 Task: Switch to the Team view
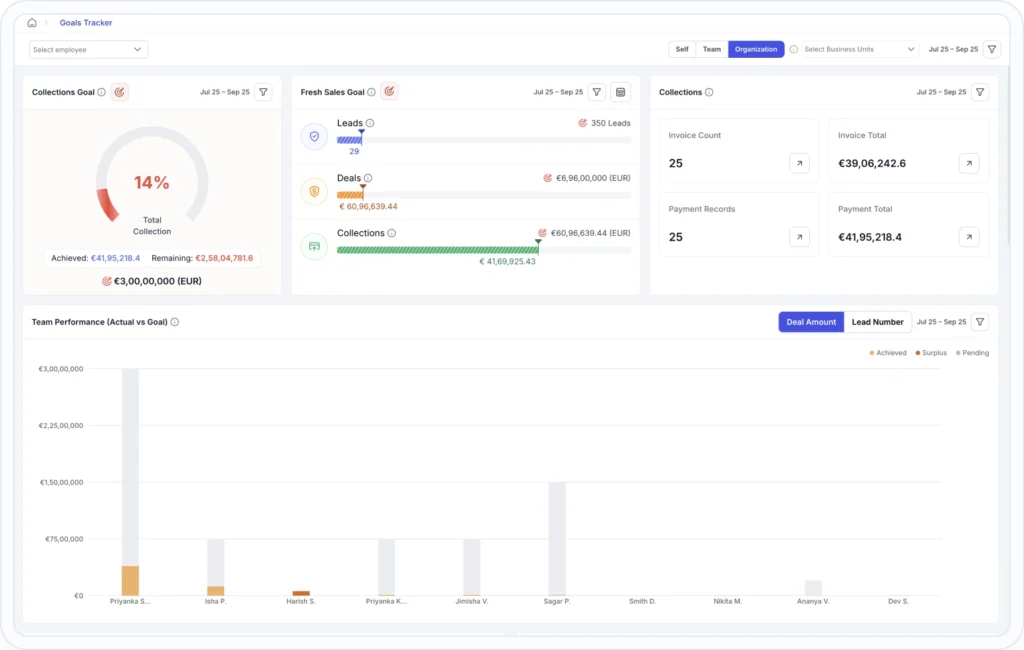click(x=712, y=48)
